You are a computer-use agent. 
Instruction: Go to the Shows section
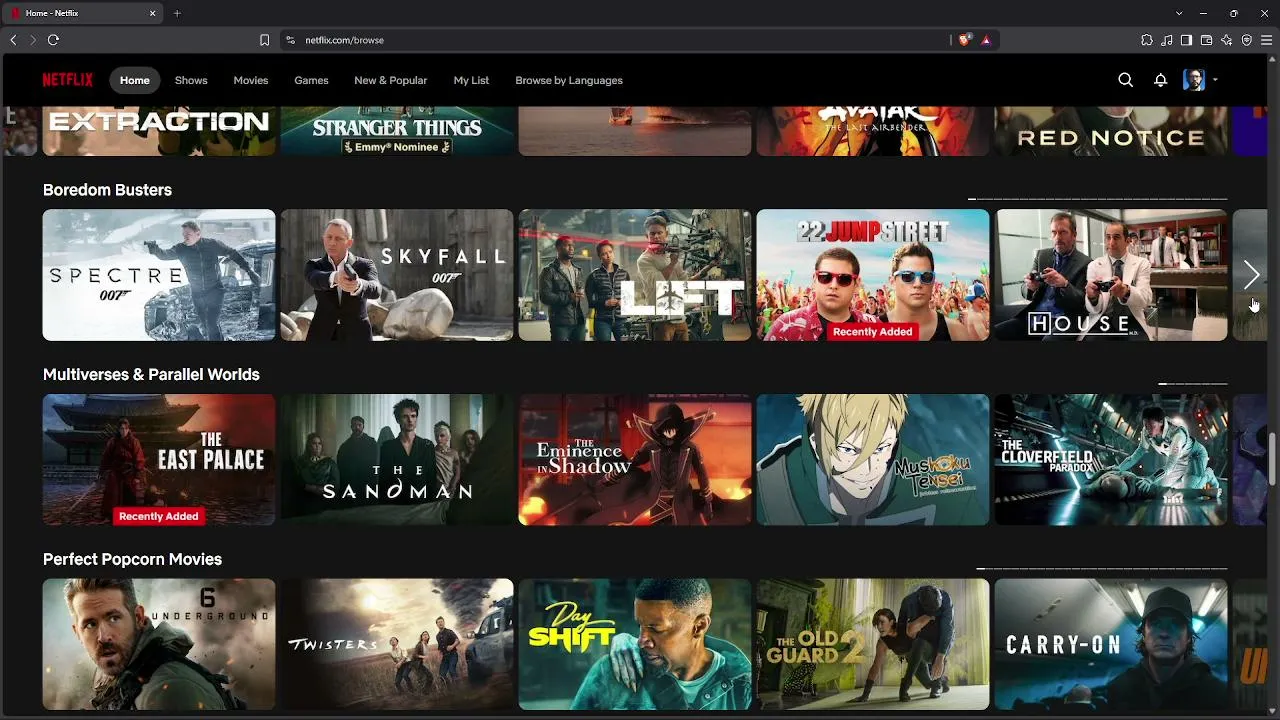[191, 80]
